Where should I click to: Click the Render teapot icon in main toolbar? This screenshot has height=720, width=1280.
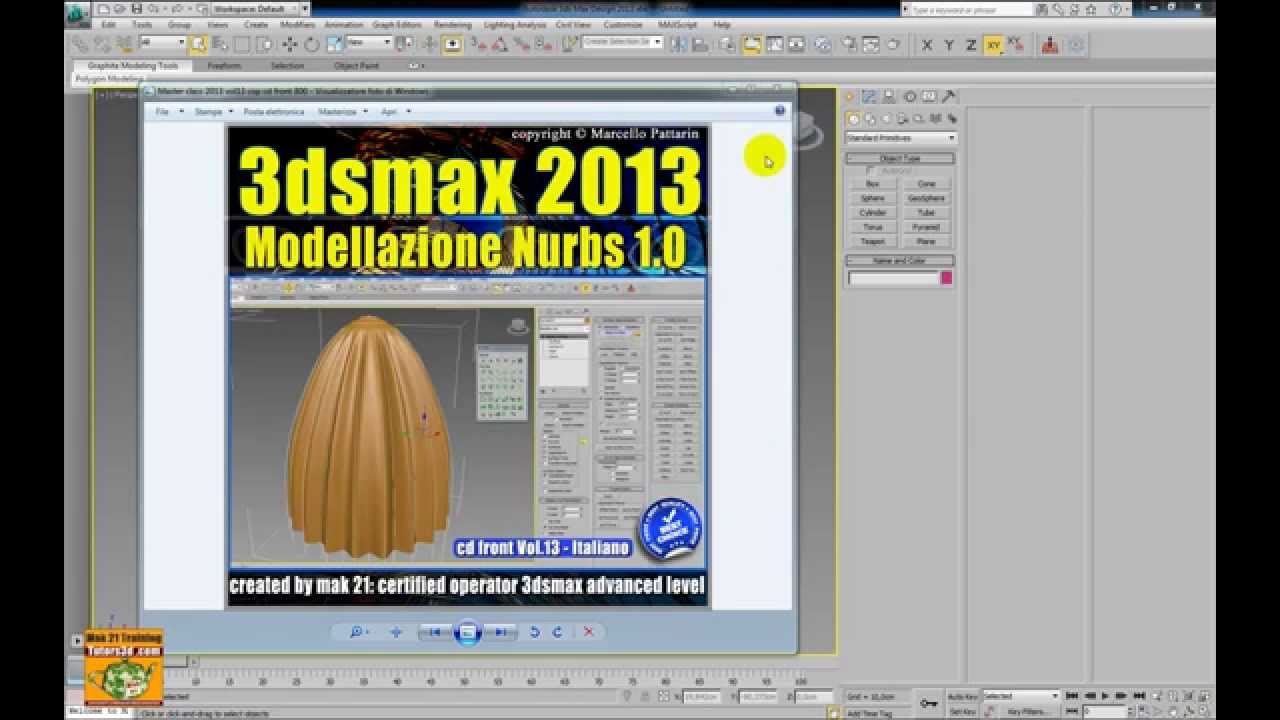point(893,44)
